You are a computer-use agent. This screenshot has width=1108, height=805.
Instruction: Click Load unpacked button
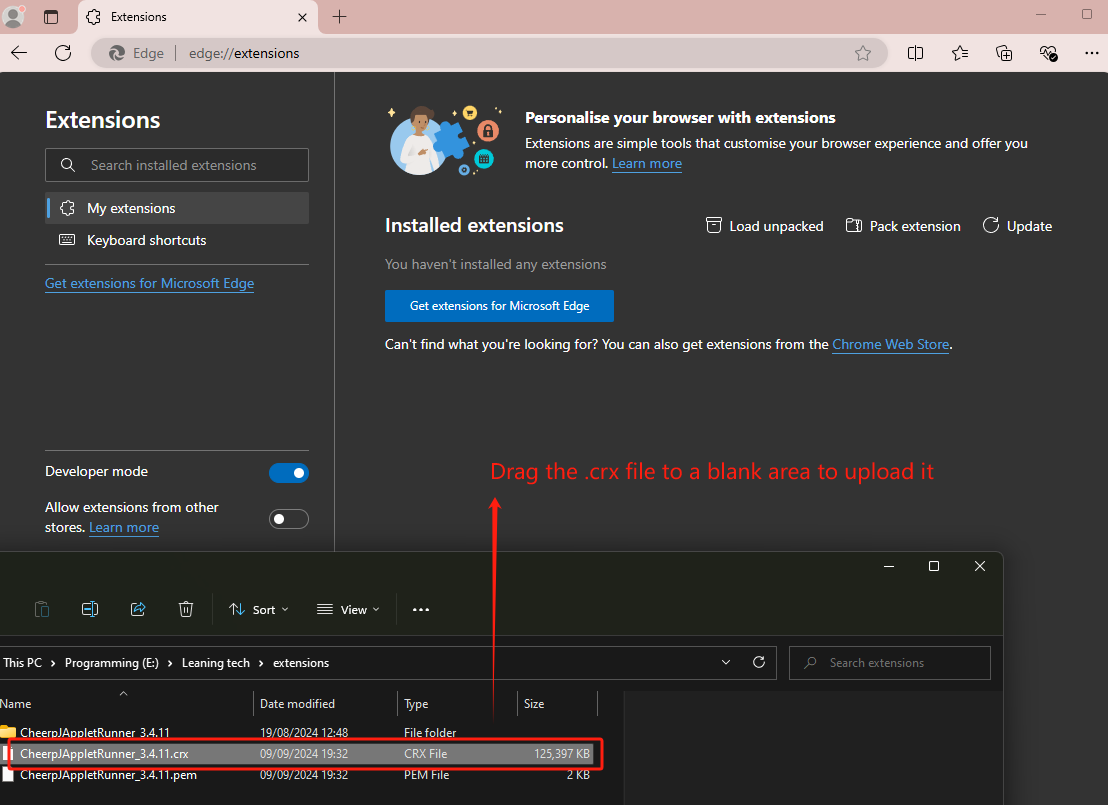point(765,226)
